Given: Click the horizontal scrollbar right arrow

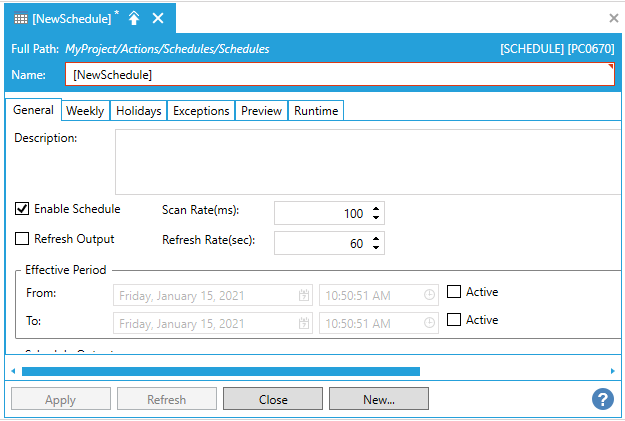Looking at the screenshot, I should click(x=612, y=371).
